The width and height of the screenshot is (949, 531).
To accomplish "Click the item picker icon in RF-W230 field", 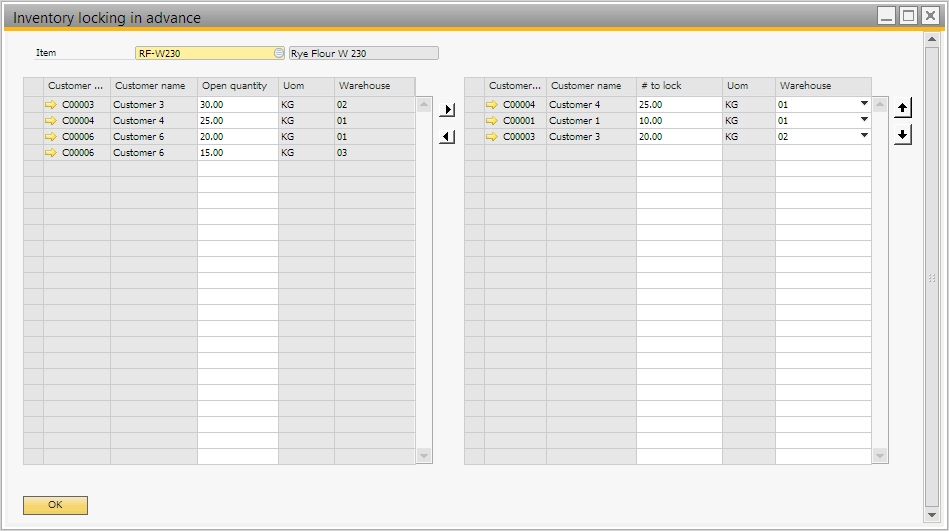I will (279, 53).
